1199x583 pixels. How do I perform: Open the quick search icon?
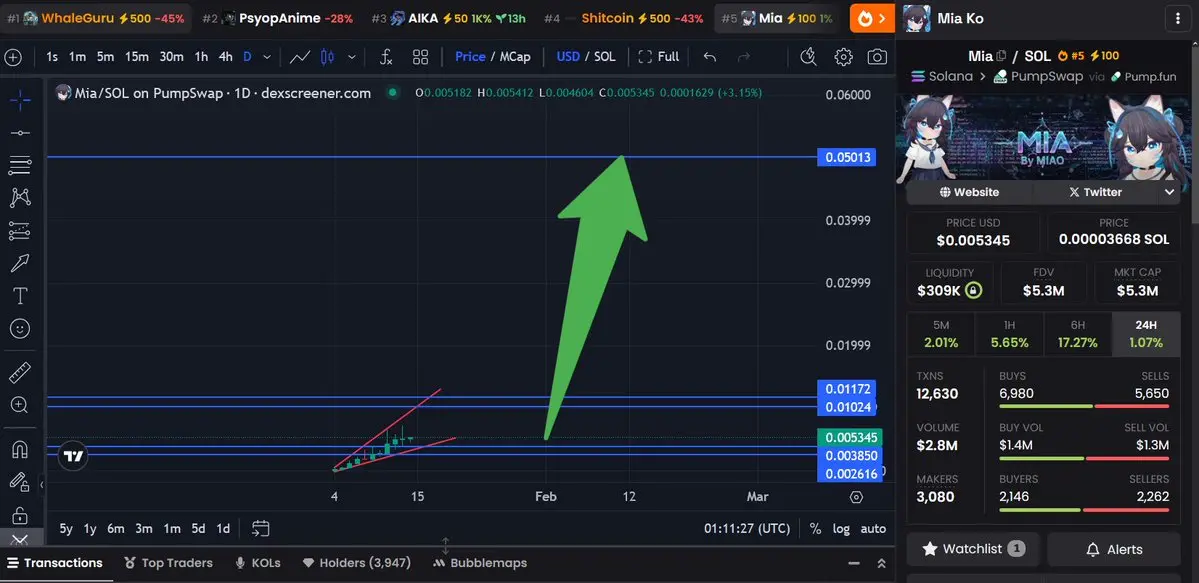pos(808,57)
